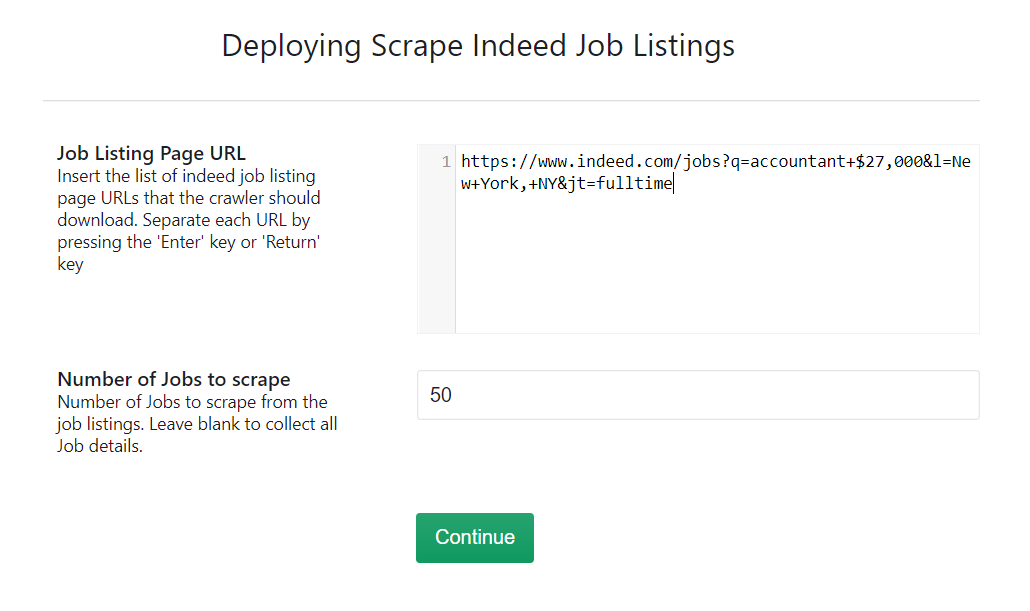
Task: Click line number 1 in the URL editor gutter
Action: pos(445,162)
